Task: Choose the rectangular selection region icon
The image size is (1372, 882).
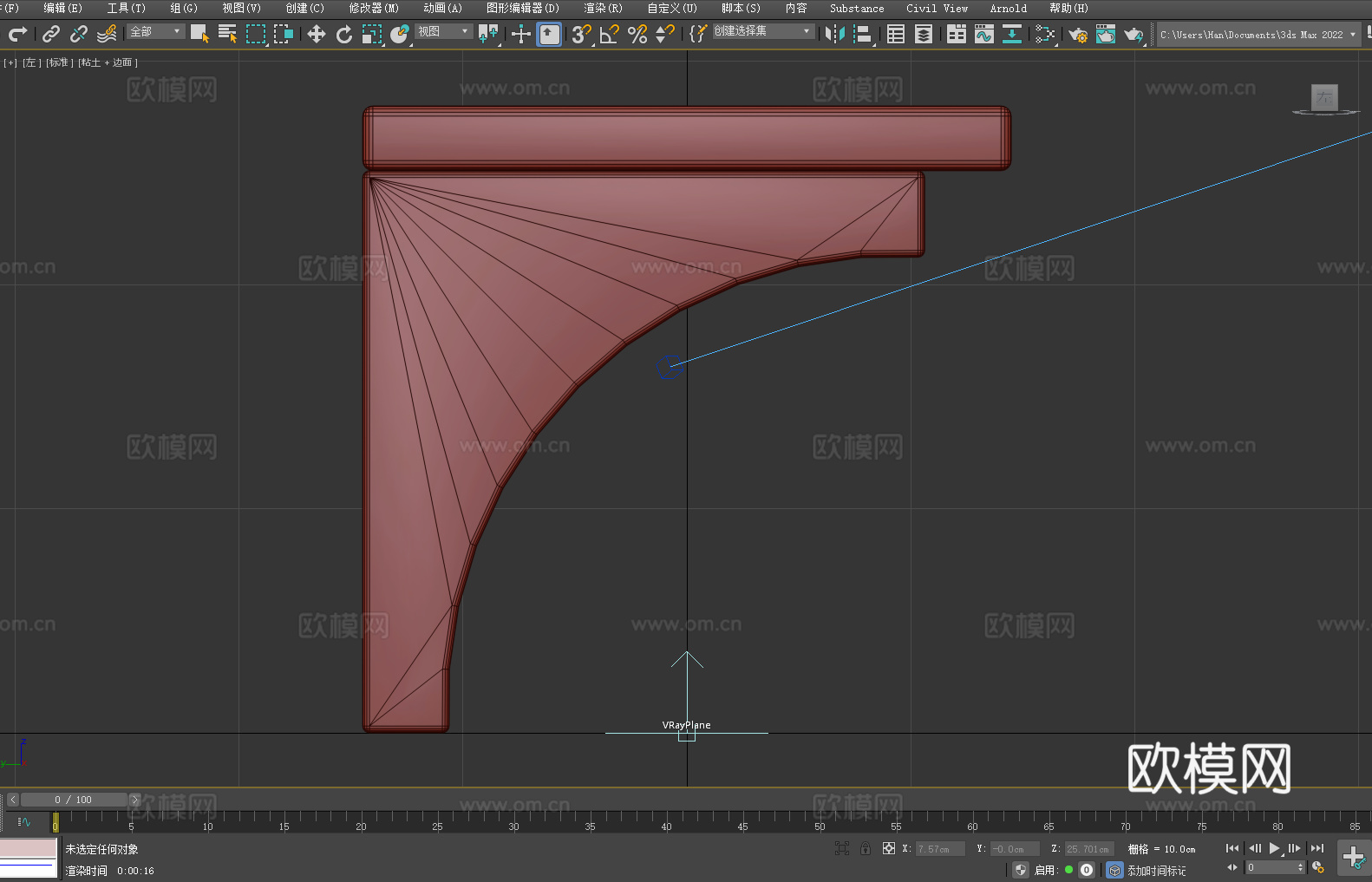Action: pyautogui.click(x=256, y=34)
